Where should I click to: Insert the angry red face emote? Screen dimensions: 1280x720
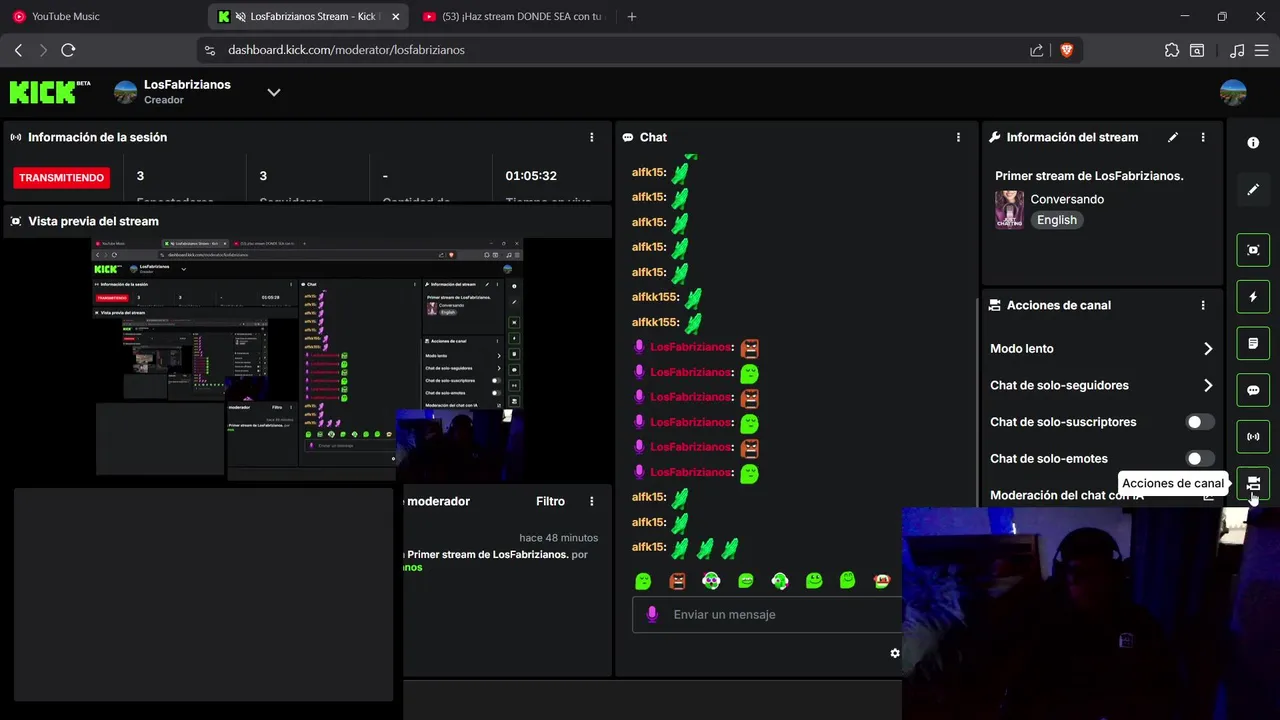pyautogui.click(x=677, y=580)
